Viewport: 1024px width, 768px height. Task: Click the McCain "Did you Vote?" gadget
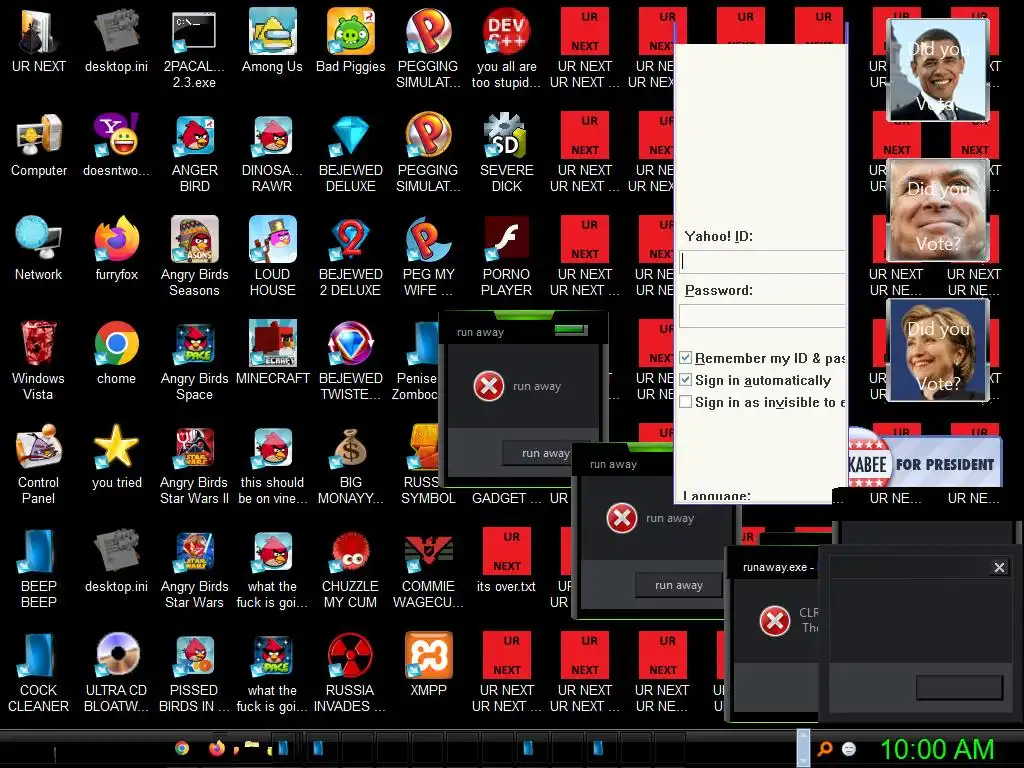point(938,210)
